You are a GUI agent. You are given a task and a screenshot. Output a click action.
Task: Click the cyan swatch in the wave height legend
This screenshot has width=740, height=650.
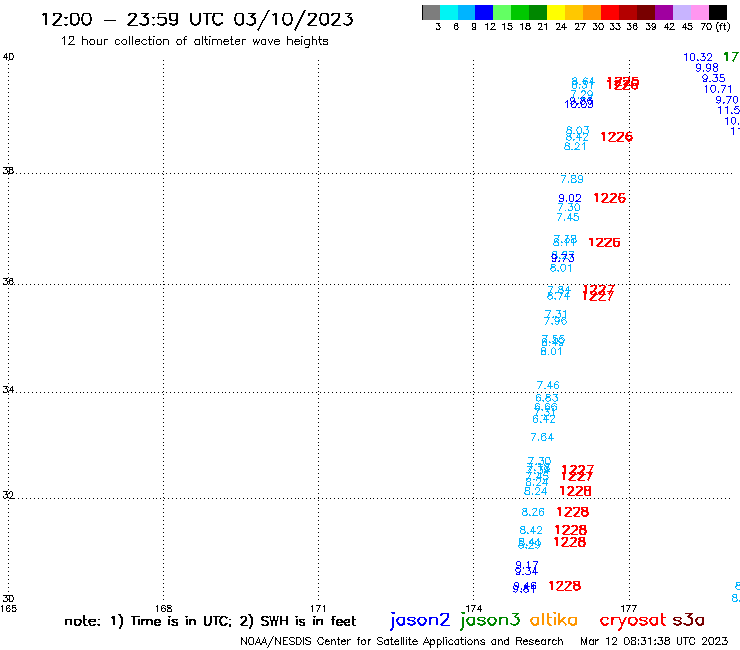pos(449,12)
